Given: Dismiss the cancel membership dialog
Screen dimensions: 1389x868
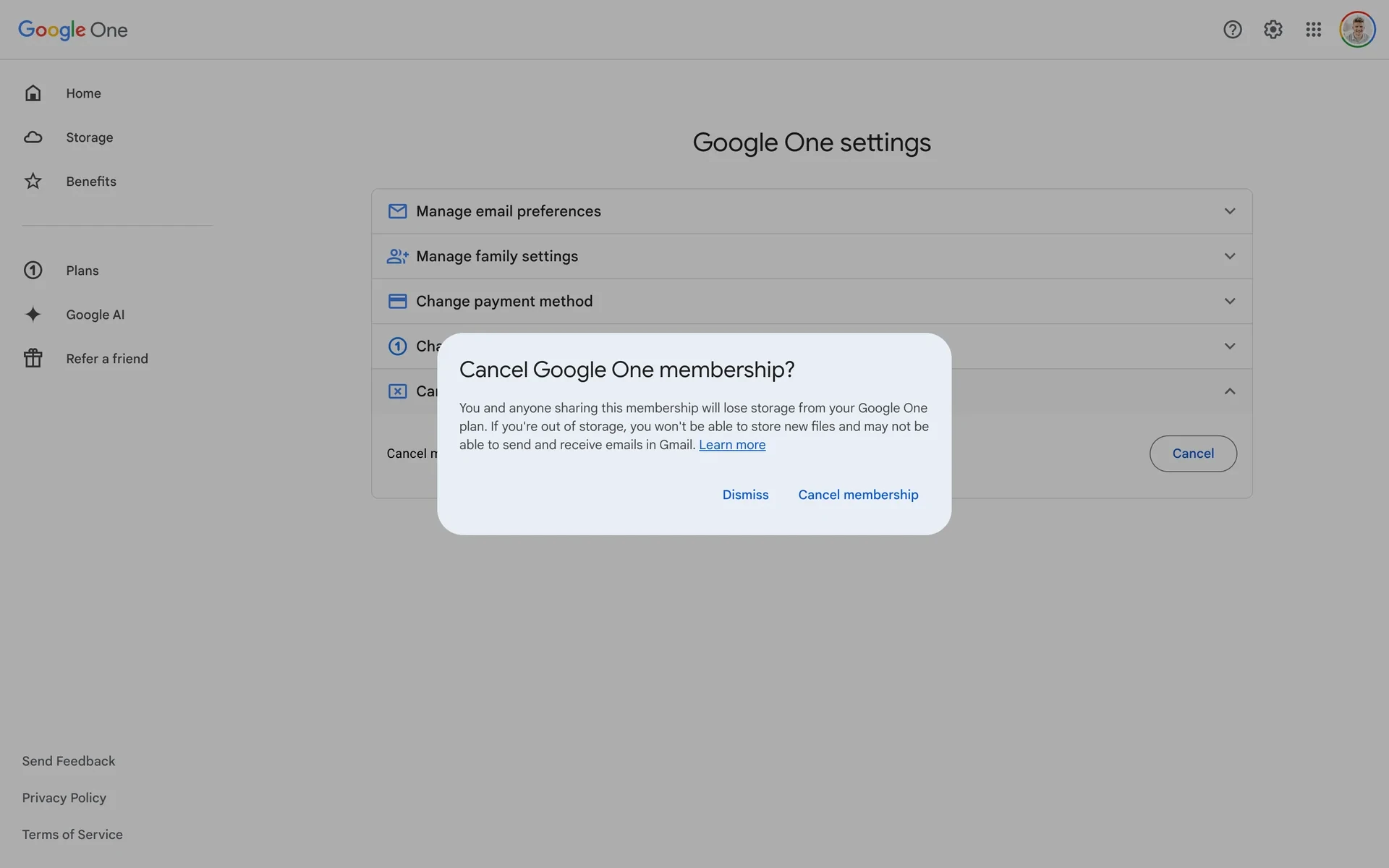Looking at the screenshot, I should click(x=745, y=495).
